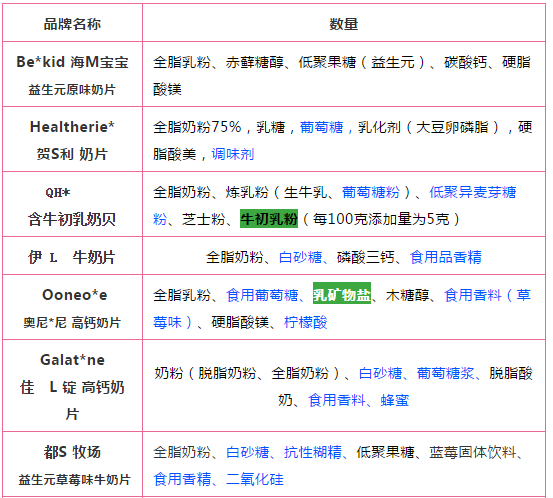Click the 乳化剂（大豆卵磷脂） text
This screenshot has width=553, height=498.
(x=429, y=127)
